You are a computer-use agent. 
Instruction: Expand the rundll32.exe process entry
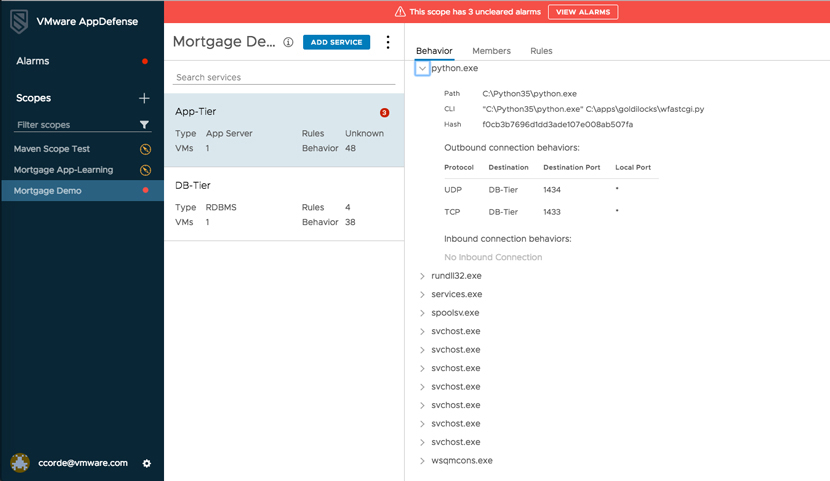click(x=422, y=276)
